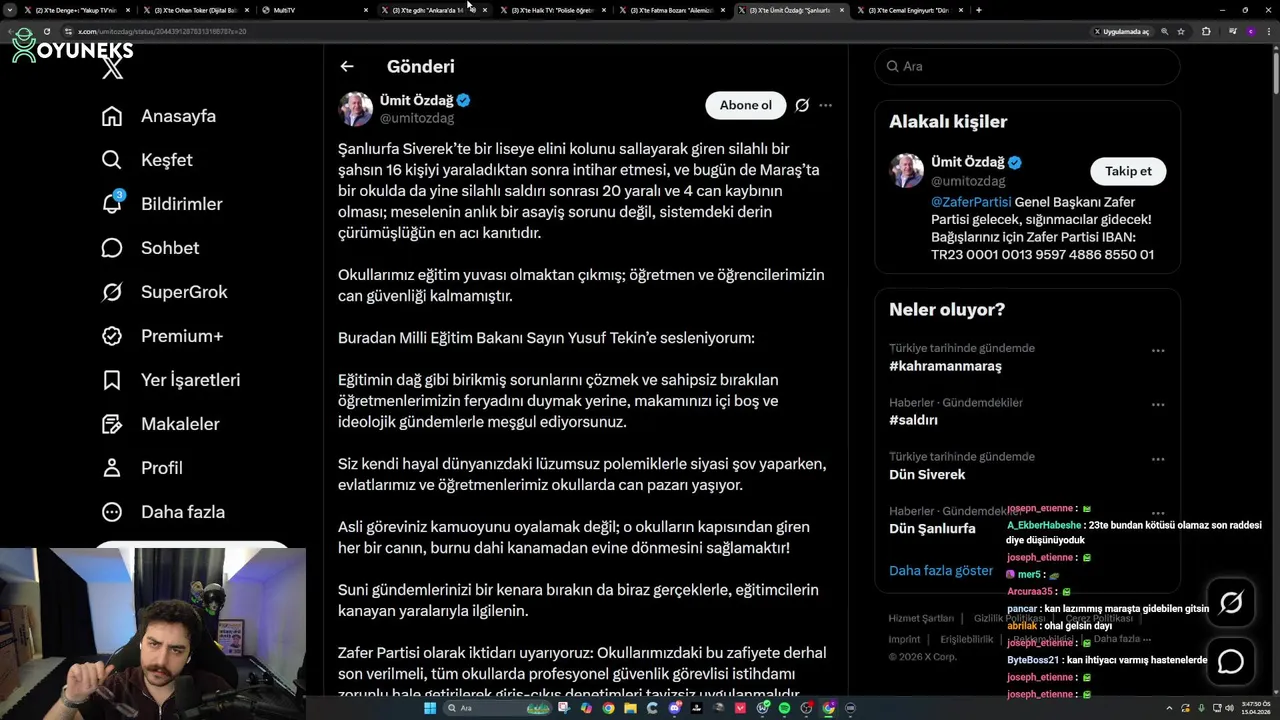Click the Ara search field
Screen dimensions: 1280x720
pyautogui.click(x=1027, y=66)
